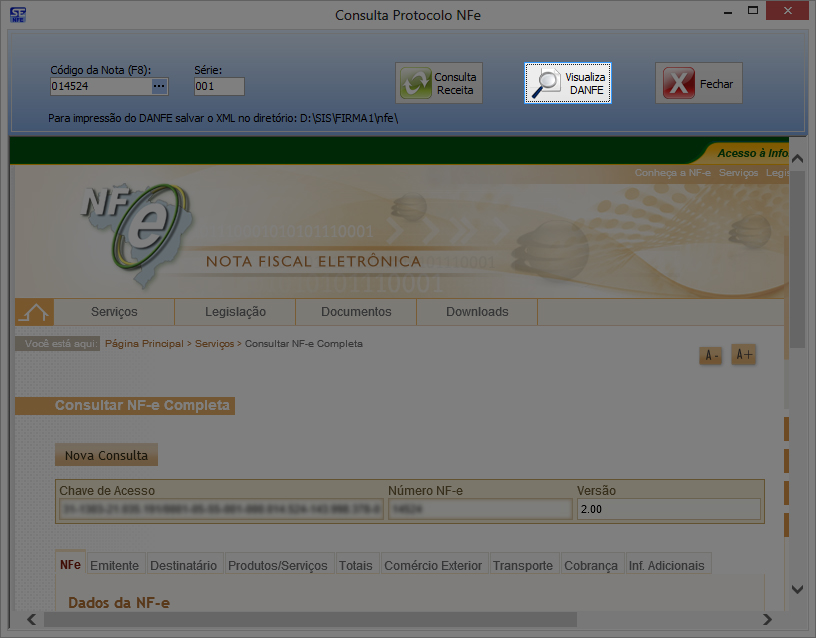
Task: Switch to the Transporte tab
Action: (x=522, y=565)
